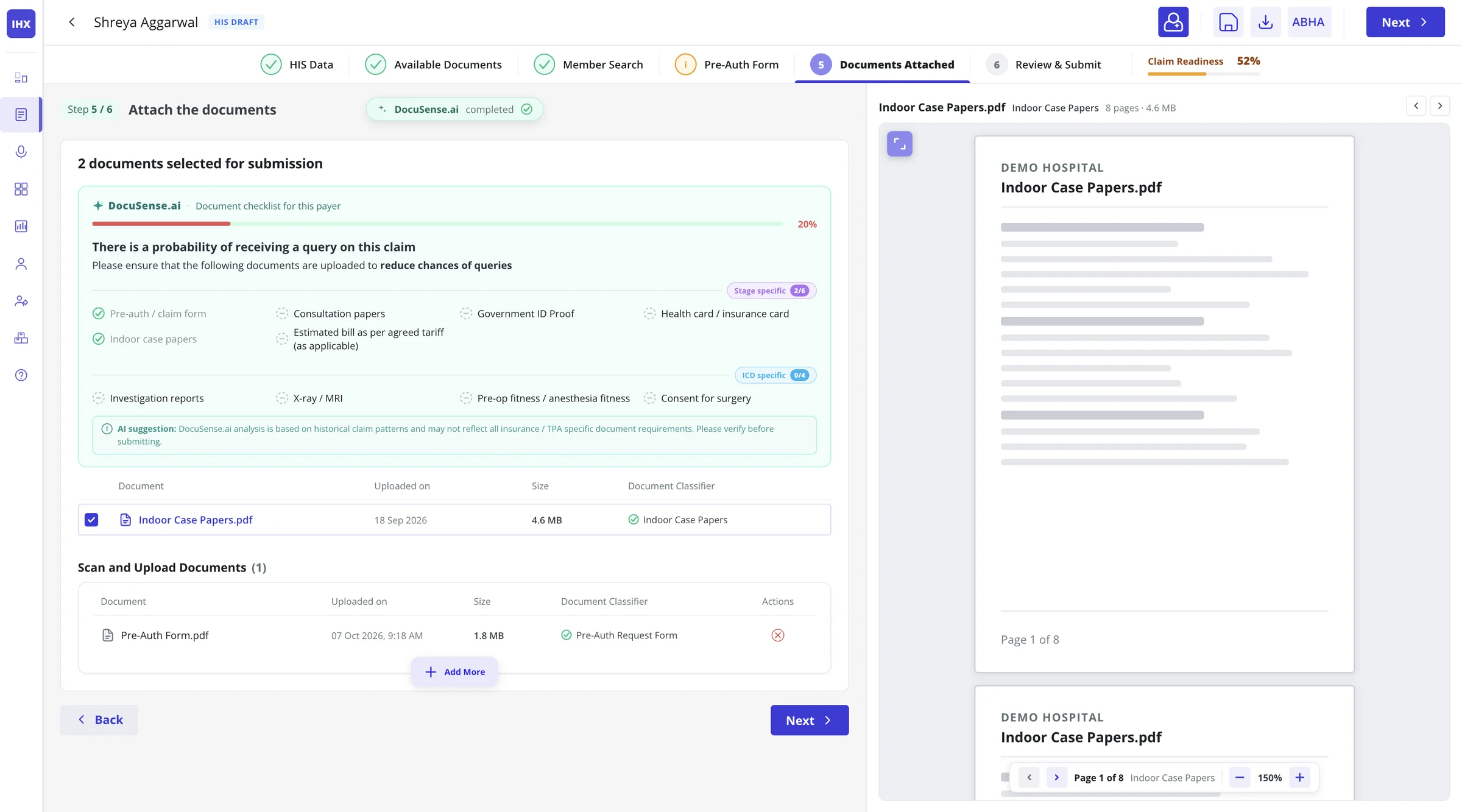The height and width of the screenshot is (812, 1462).
Task: Click the 150% zoom level value
Action: click(x=1270, y=777)
